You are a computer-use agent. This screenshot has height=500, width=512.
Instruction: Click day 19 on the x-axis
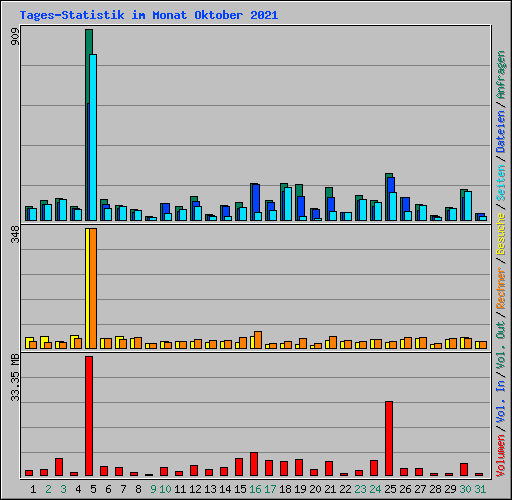click(x=300, y=489)
